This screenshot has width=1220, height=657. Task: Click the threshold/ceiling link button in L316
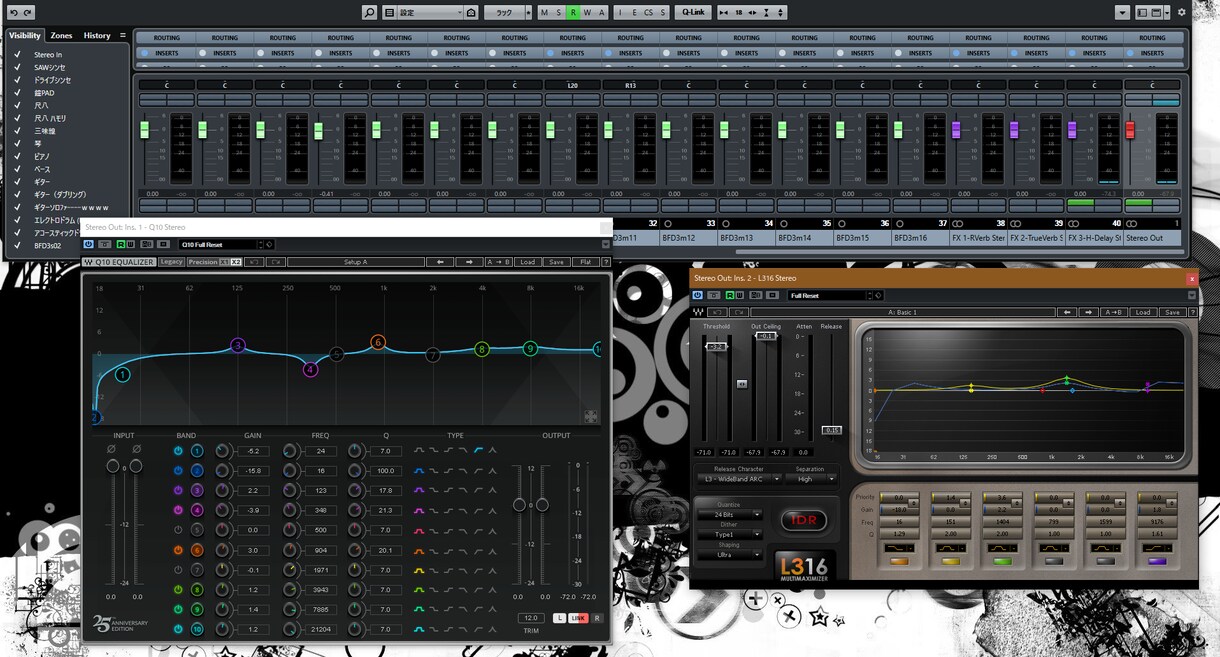point(741,384)
